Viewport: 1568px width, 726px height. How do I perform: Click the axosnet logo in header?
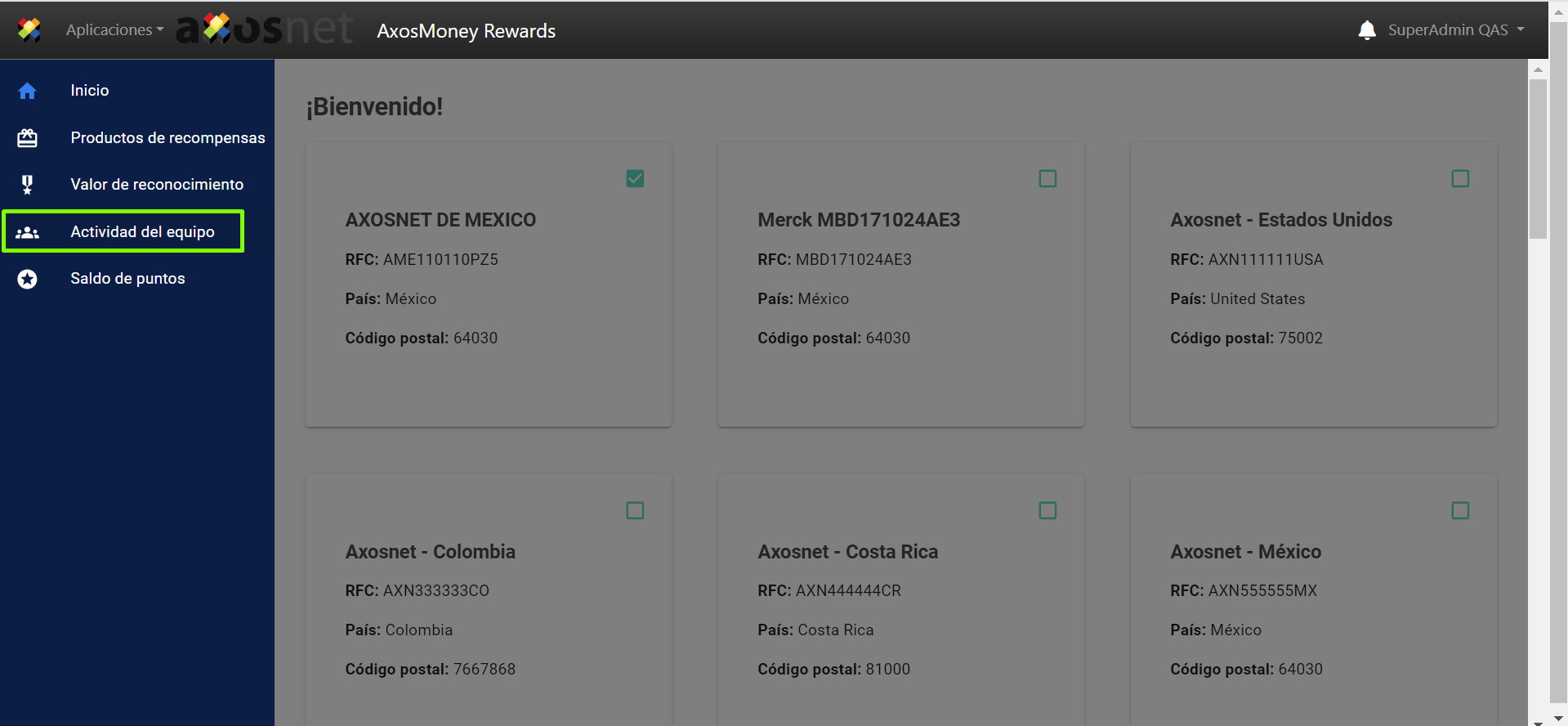264,29
